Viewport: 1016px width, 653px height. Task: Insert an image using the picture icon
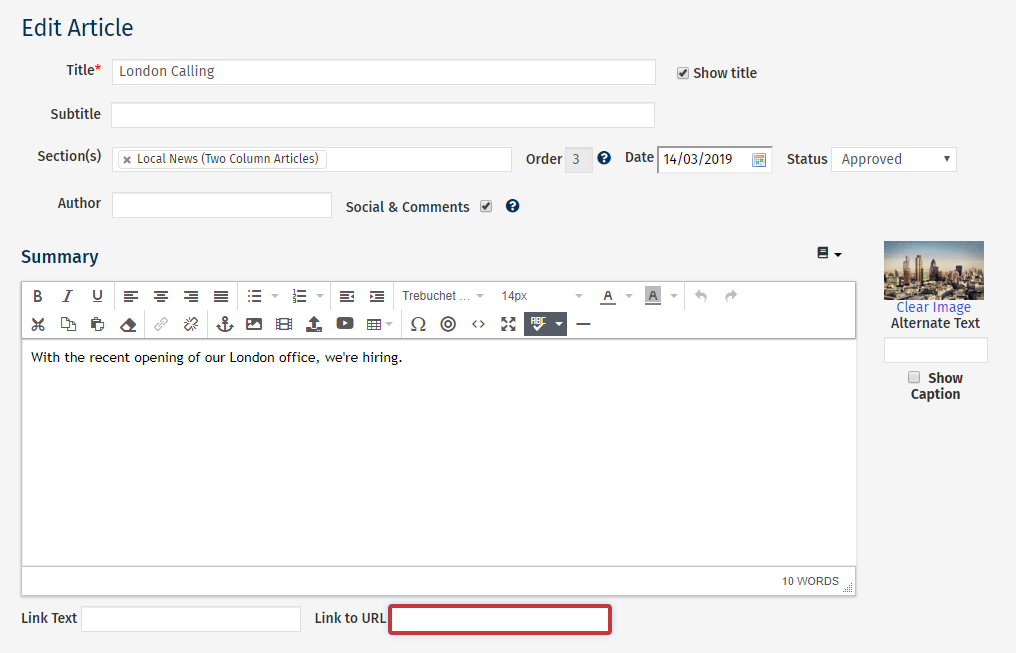coord(254,324)
